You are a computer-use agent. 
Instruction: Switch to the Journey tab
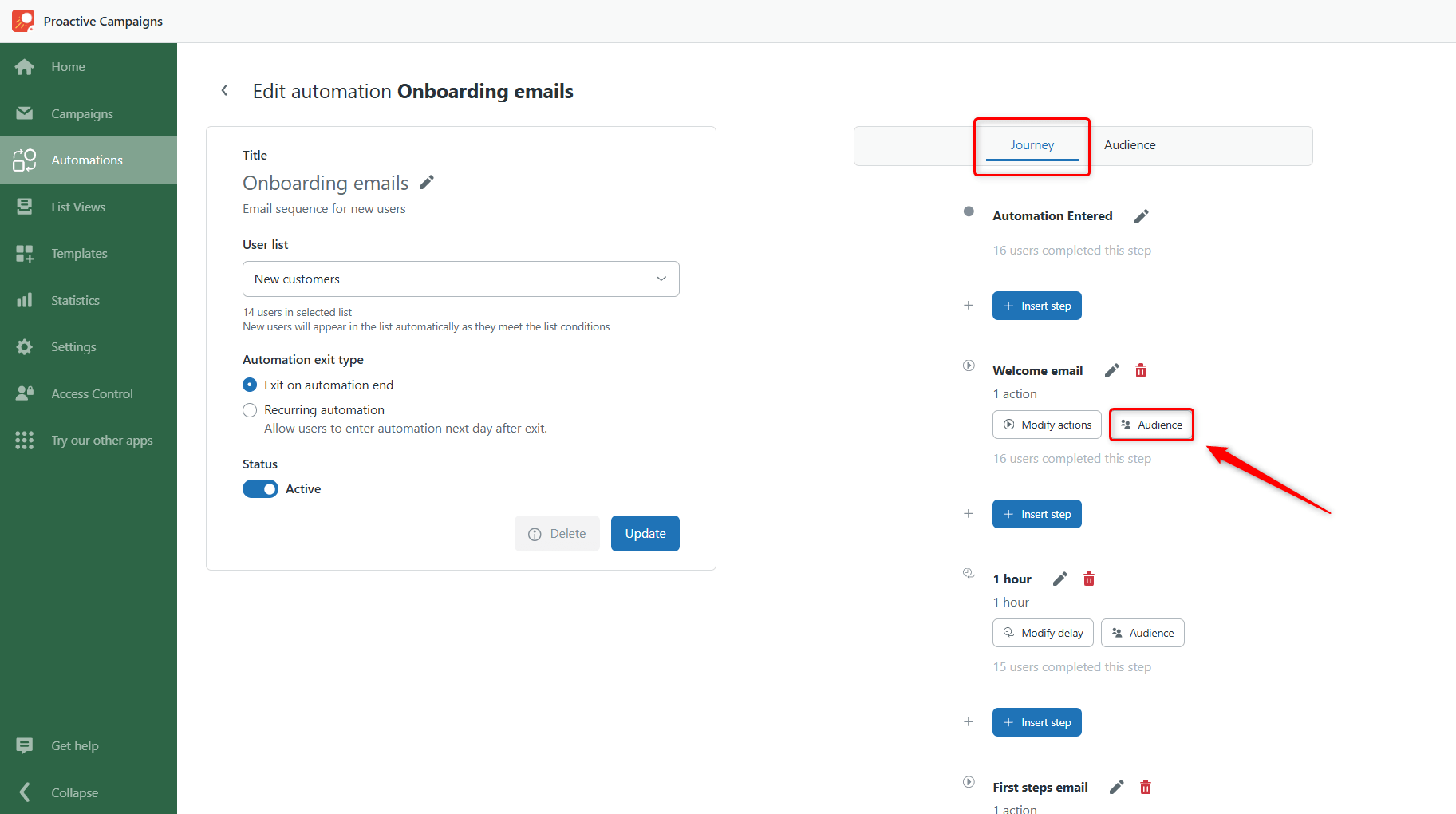(1032, 145)
